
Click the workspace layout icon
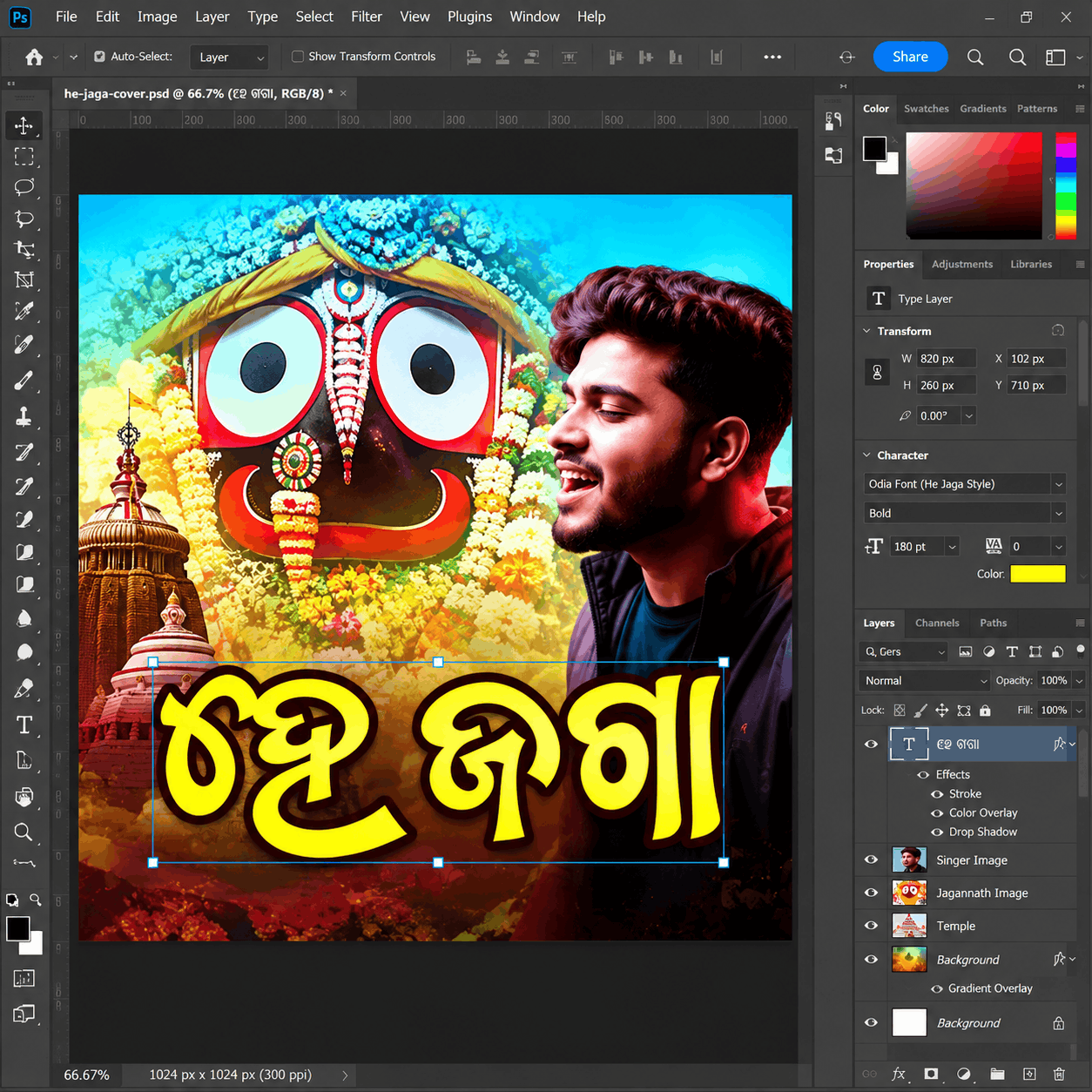[x=1055, y=57]
